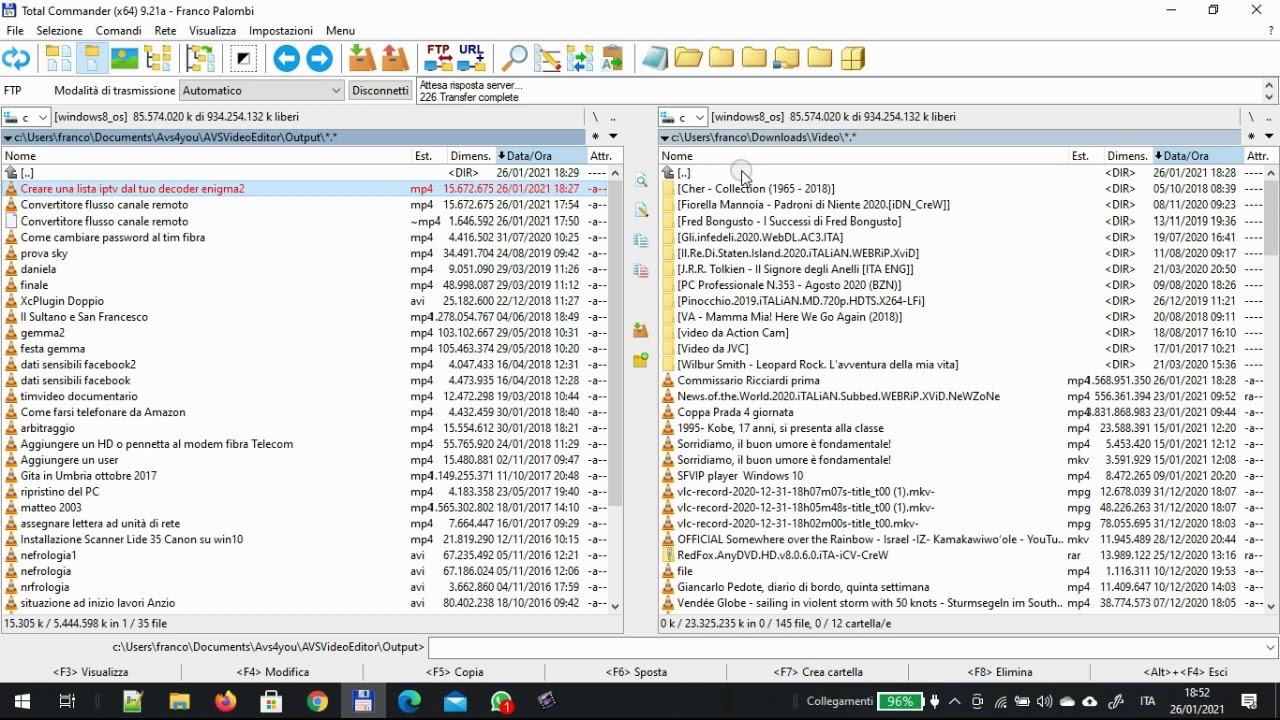This screenshot has height=720, width=1280.
Task: Click the F5 Copia button
Action: pos(455,672)
